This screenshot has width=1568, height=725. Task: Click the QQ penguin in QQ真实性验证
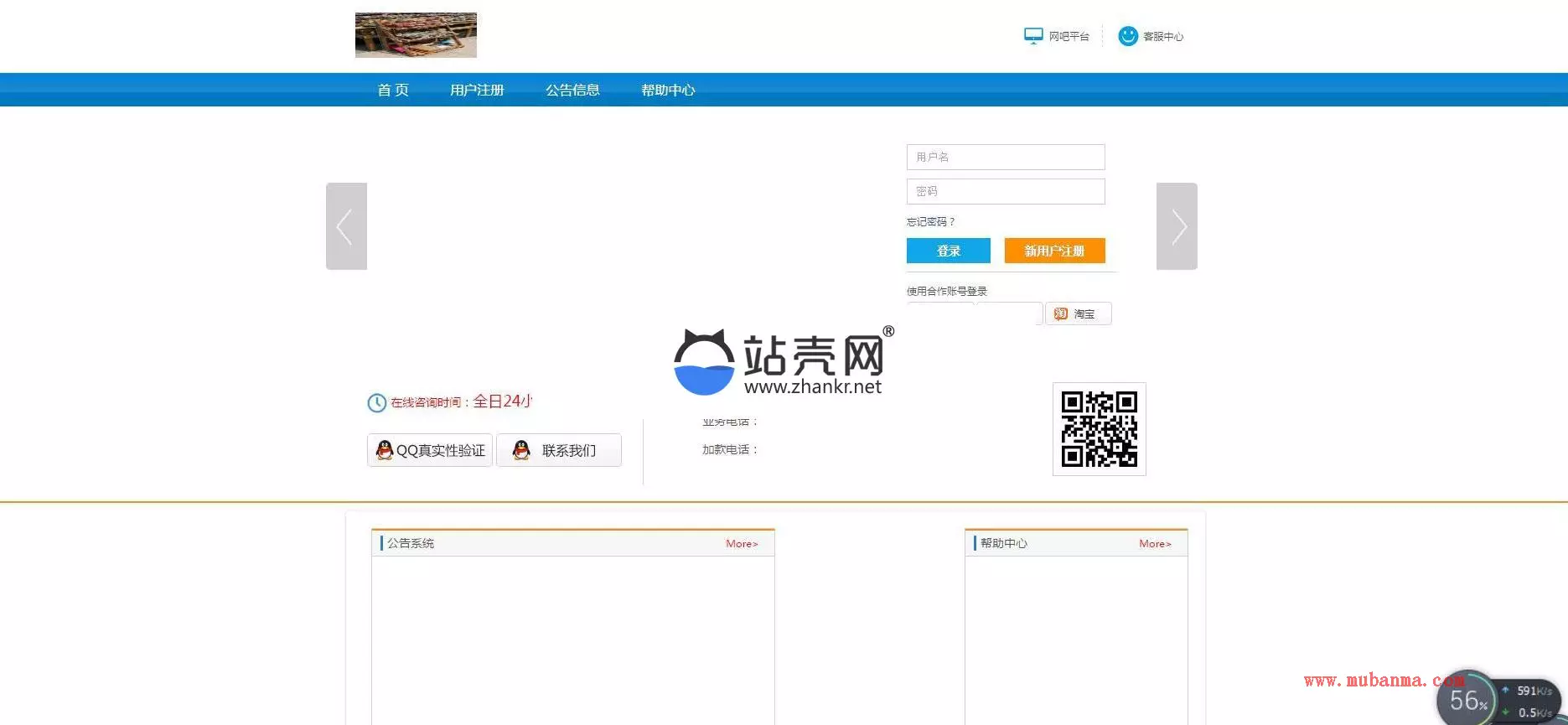(385, 450)
